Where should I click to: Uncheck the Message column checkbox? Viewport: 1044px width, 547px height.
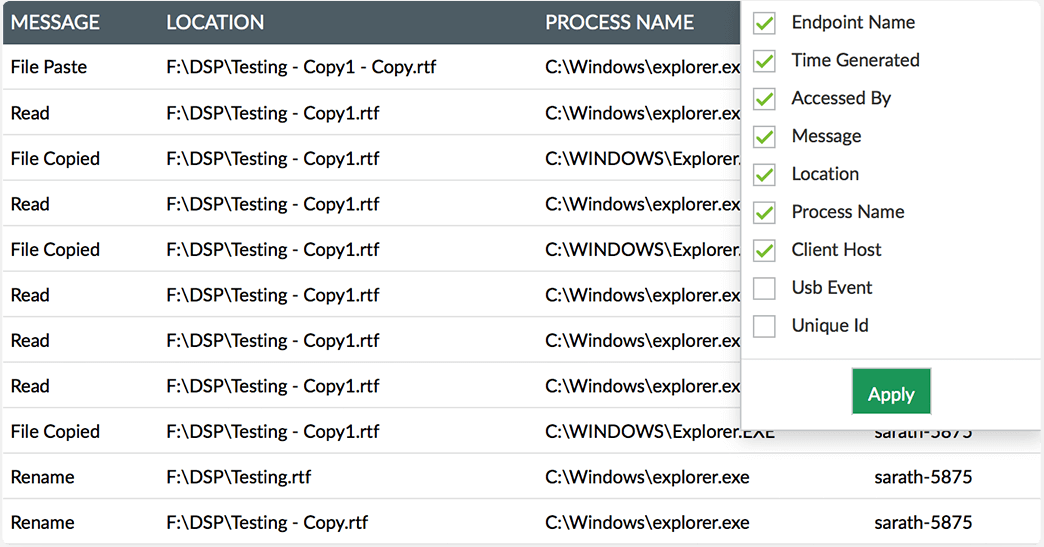(x=764, y=137)
